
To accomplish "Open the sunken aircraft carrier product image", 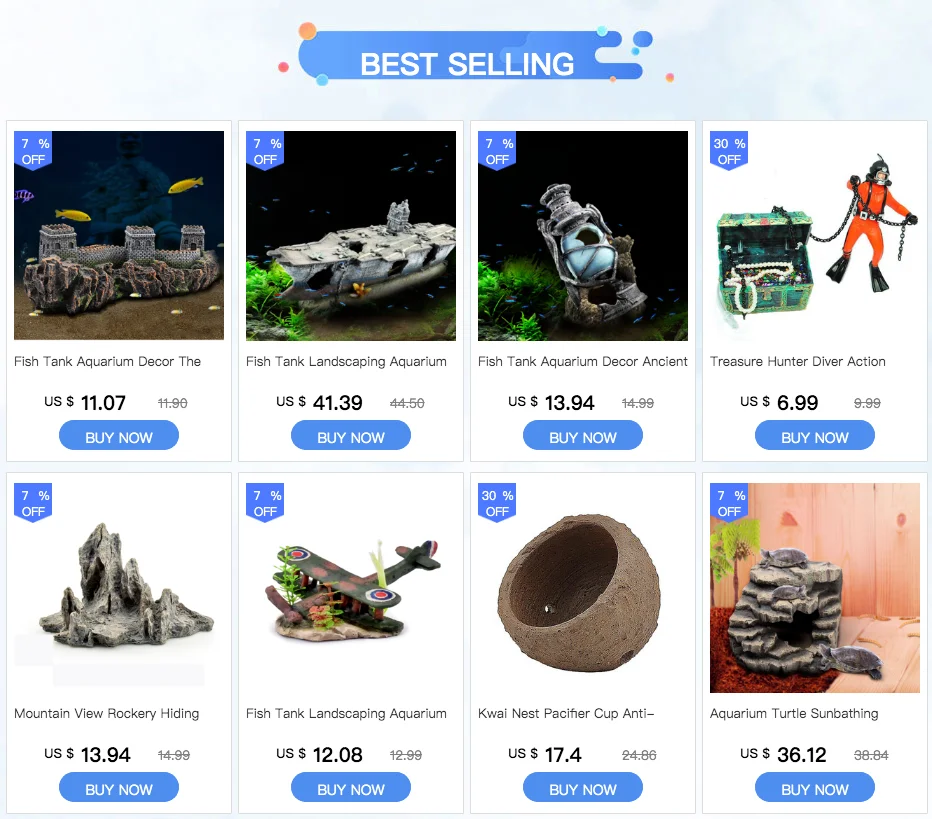I will [x=351, y=236].
